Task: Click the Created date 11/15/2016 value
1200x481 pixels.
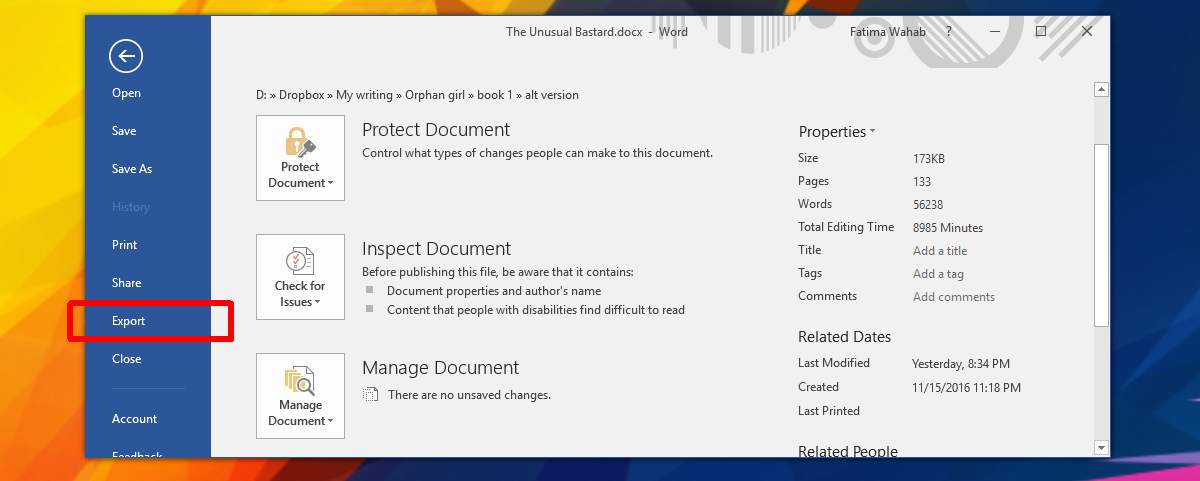Action: point(966,388)
